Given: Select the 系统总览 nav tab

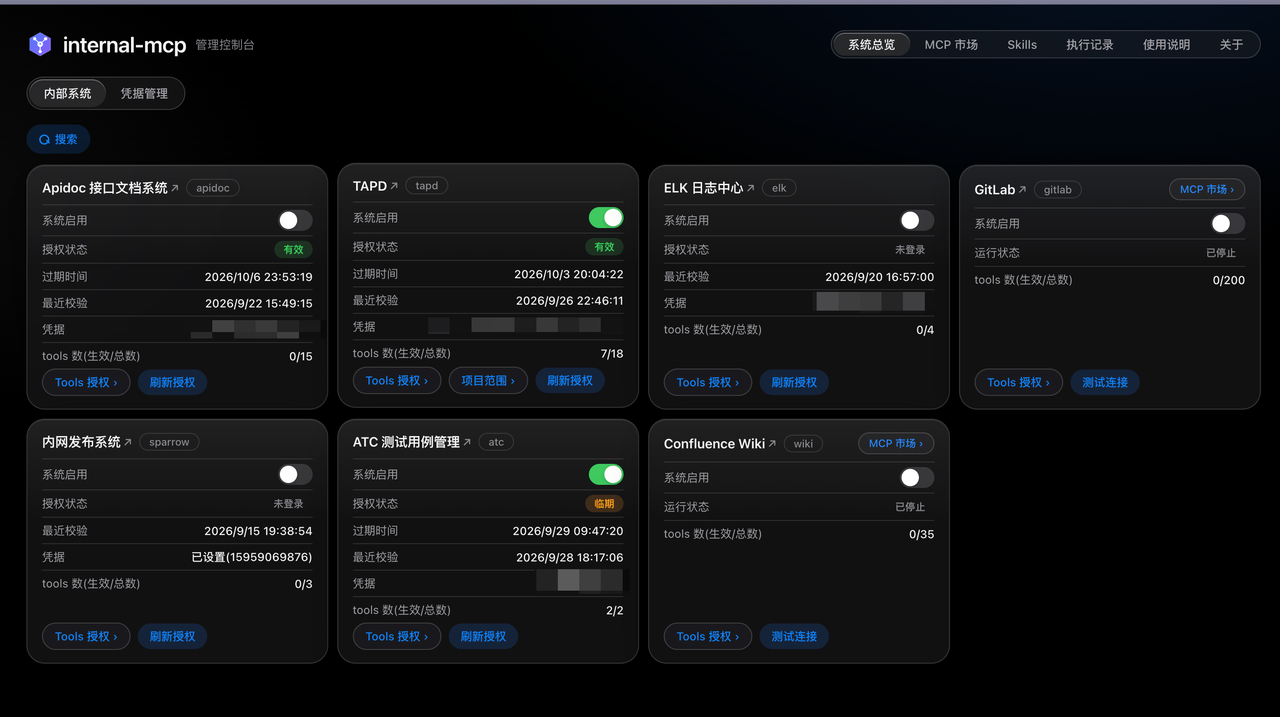Looking at the screenshot, I should (x=871, y=44).
